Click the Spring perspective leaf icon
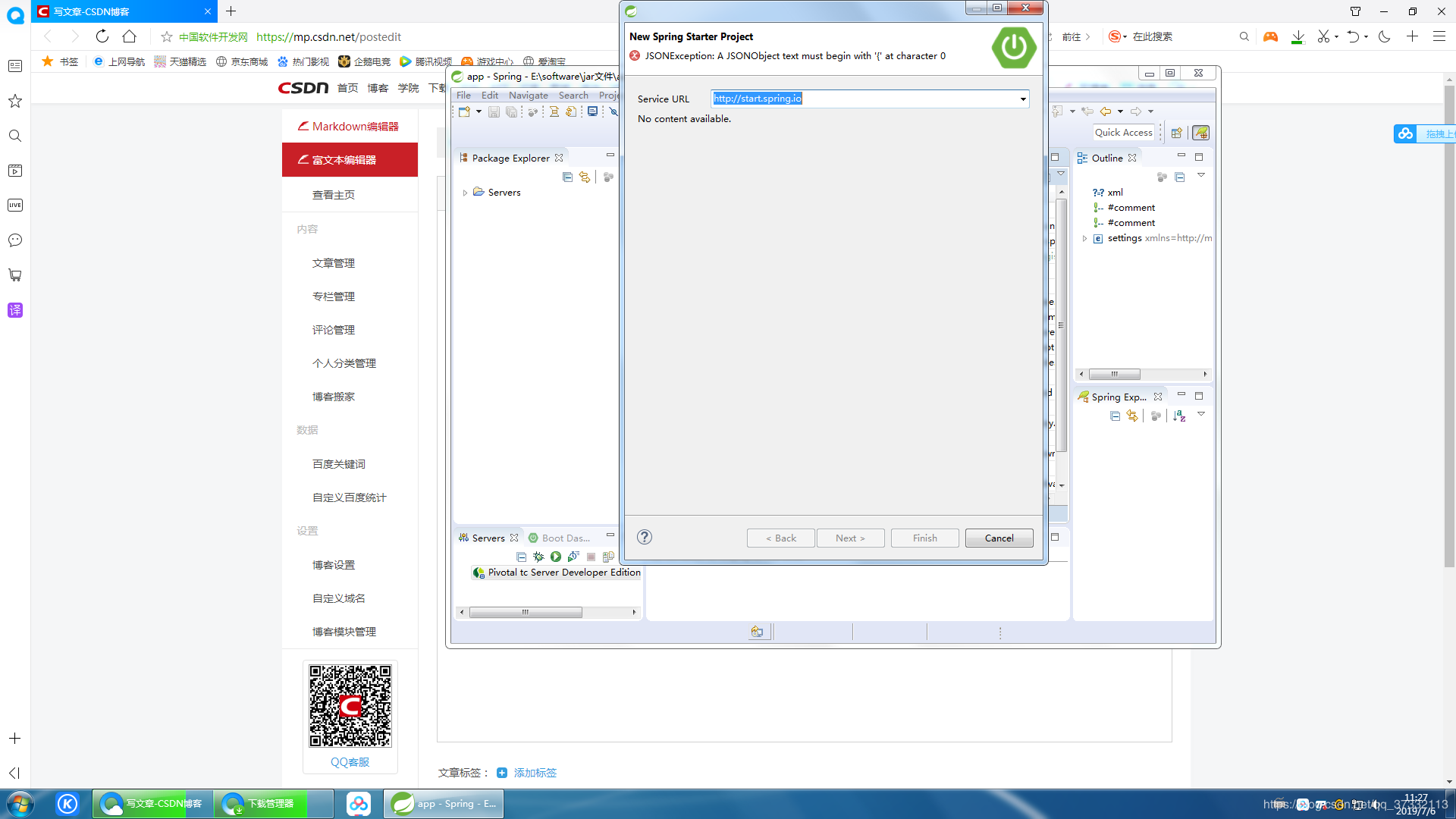Viewport: 1456px width, 819px height. (1200, 133)
